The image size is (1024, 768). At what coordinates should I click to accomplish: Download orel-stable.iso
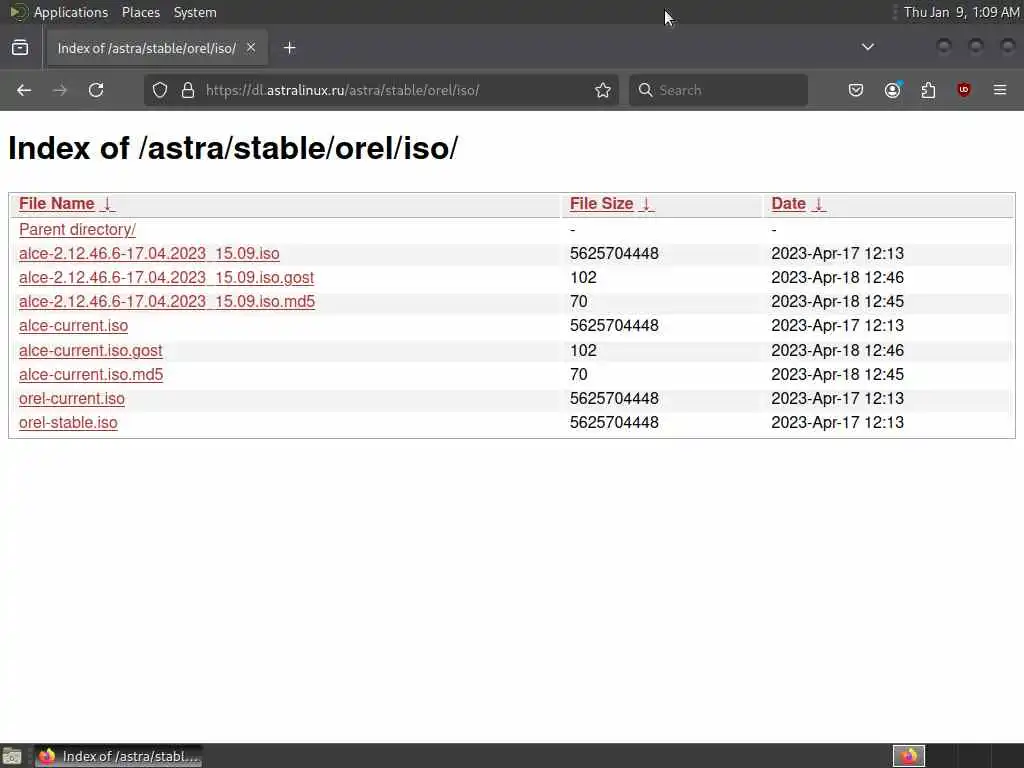[68, 423]
